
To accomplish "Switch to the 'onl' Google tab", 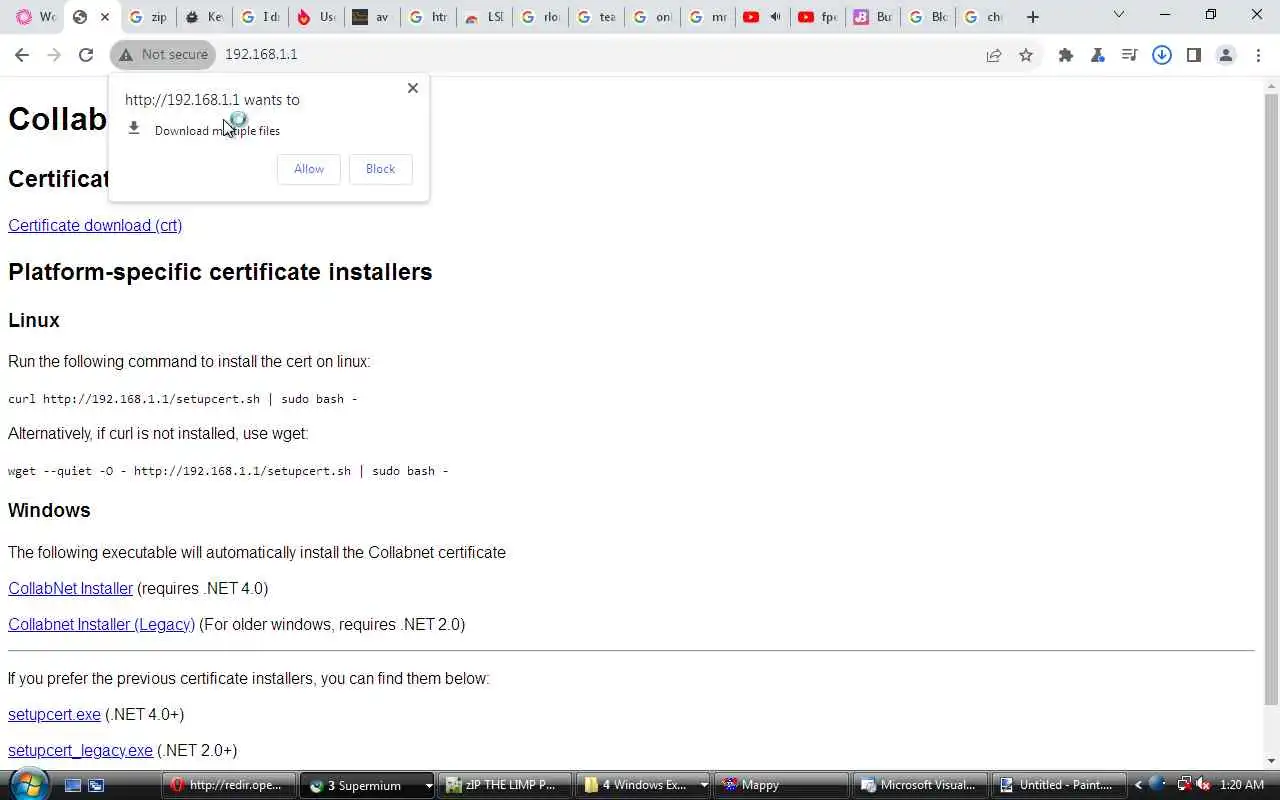I will 652,17.
